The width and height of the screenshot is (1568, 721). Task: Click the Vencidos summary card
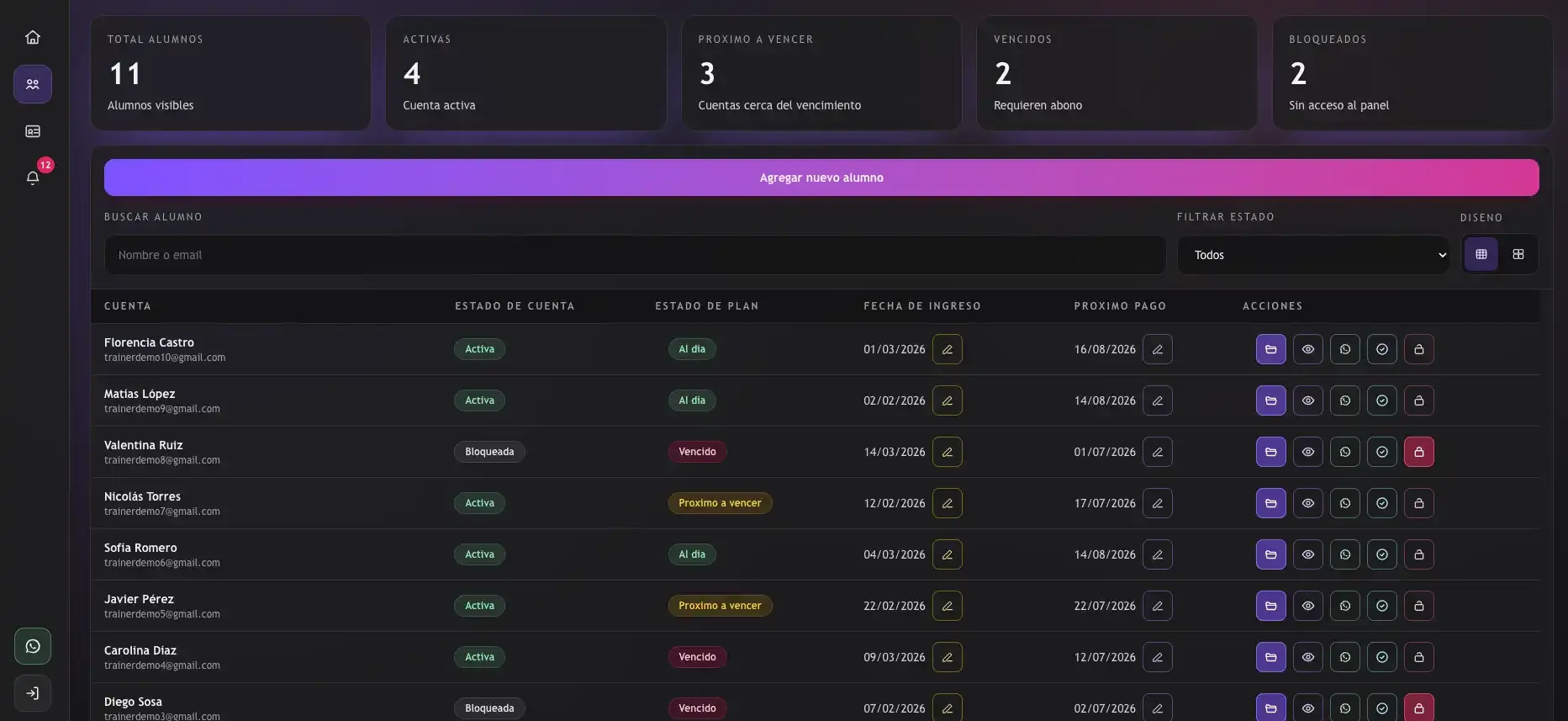pos(1117,73)
